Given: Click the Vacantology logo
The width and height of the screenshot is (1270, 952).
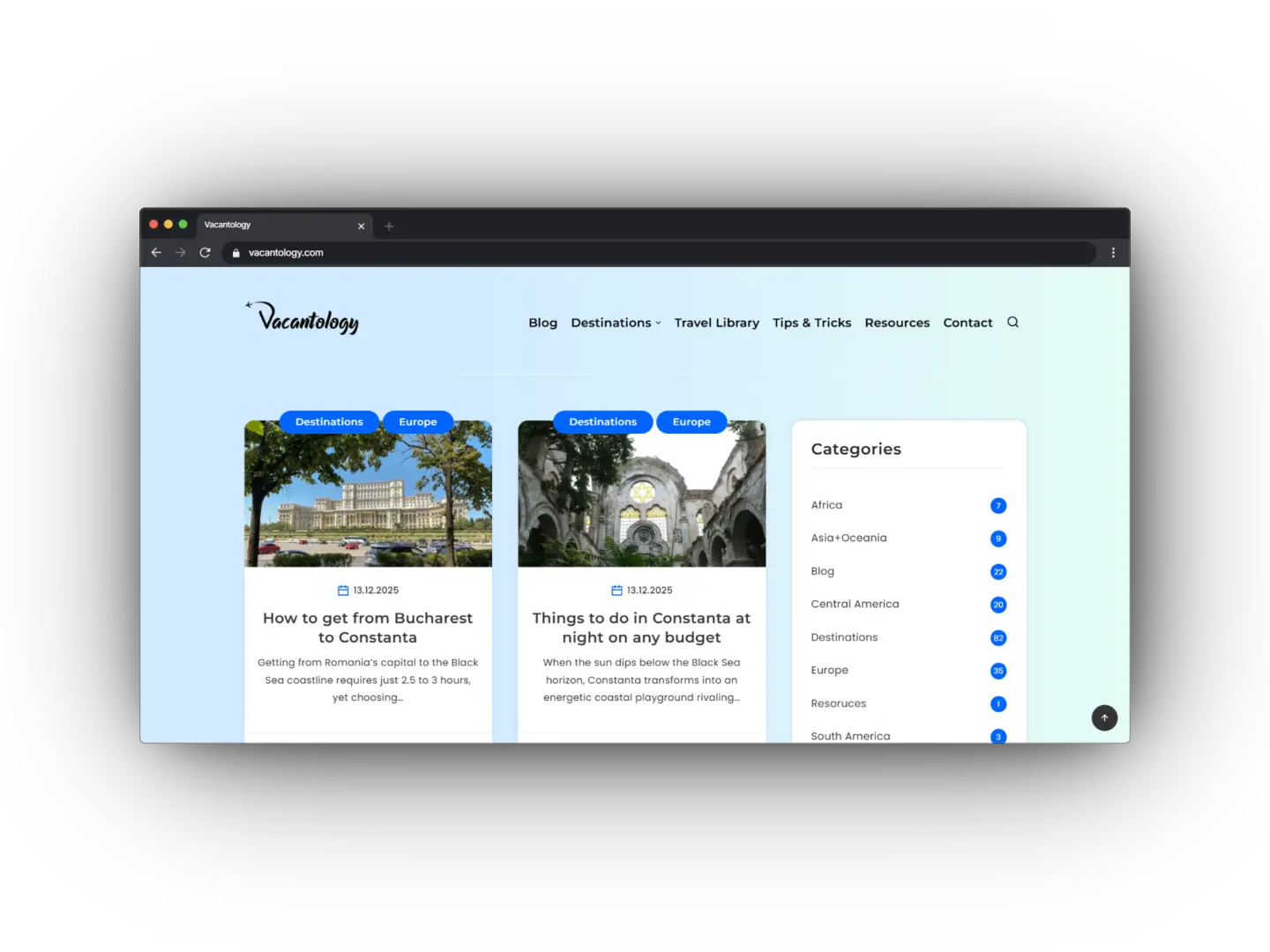Looking at the screenshot, I should 303,317.
